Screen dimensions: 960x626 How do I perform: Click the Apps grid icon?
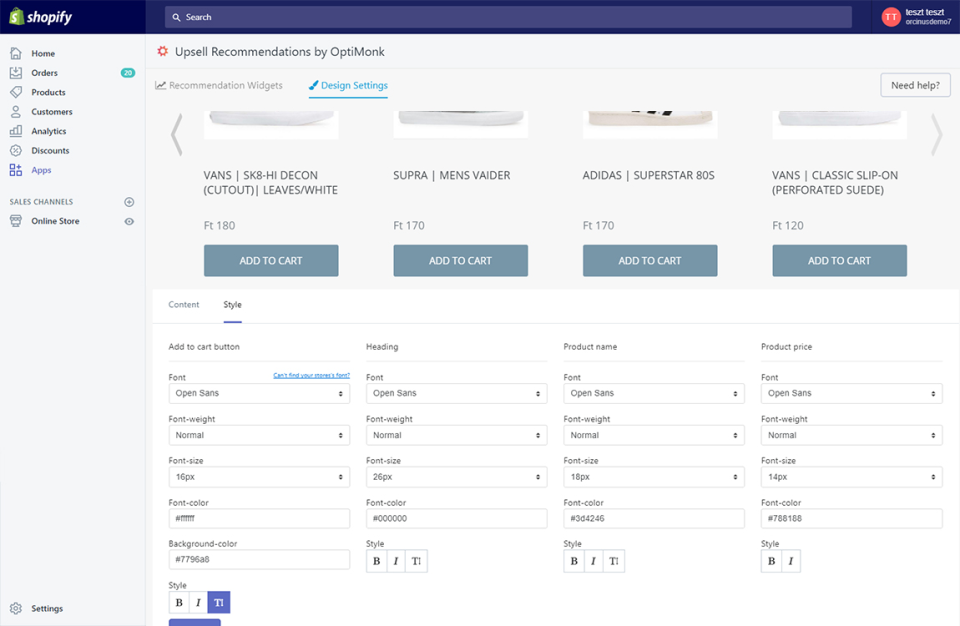click(16, 170)
